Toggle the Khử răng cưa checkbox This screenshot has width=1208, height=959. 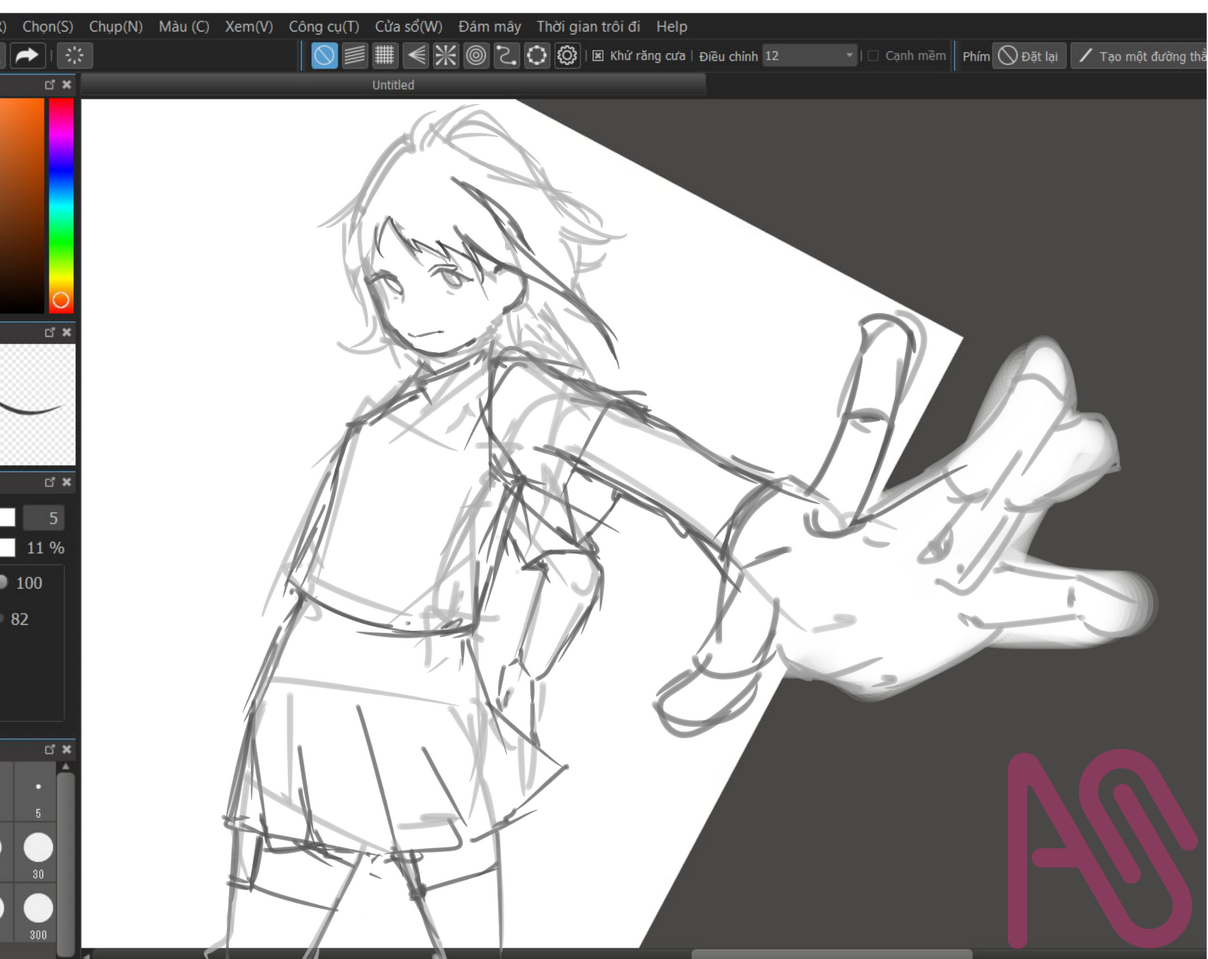point(598,56)
